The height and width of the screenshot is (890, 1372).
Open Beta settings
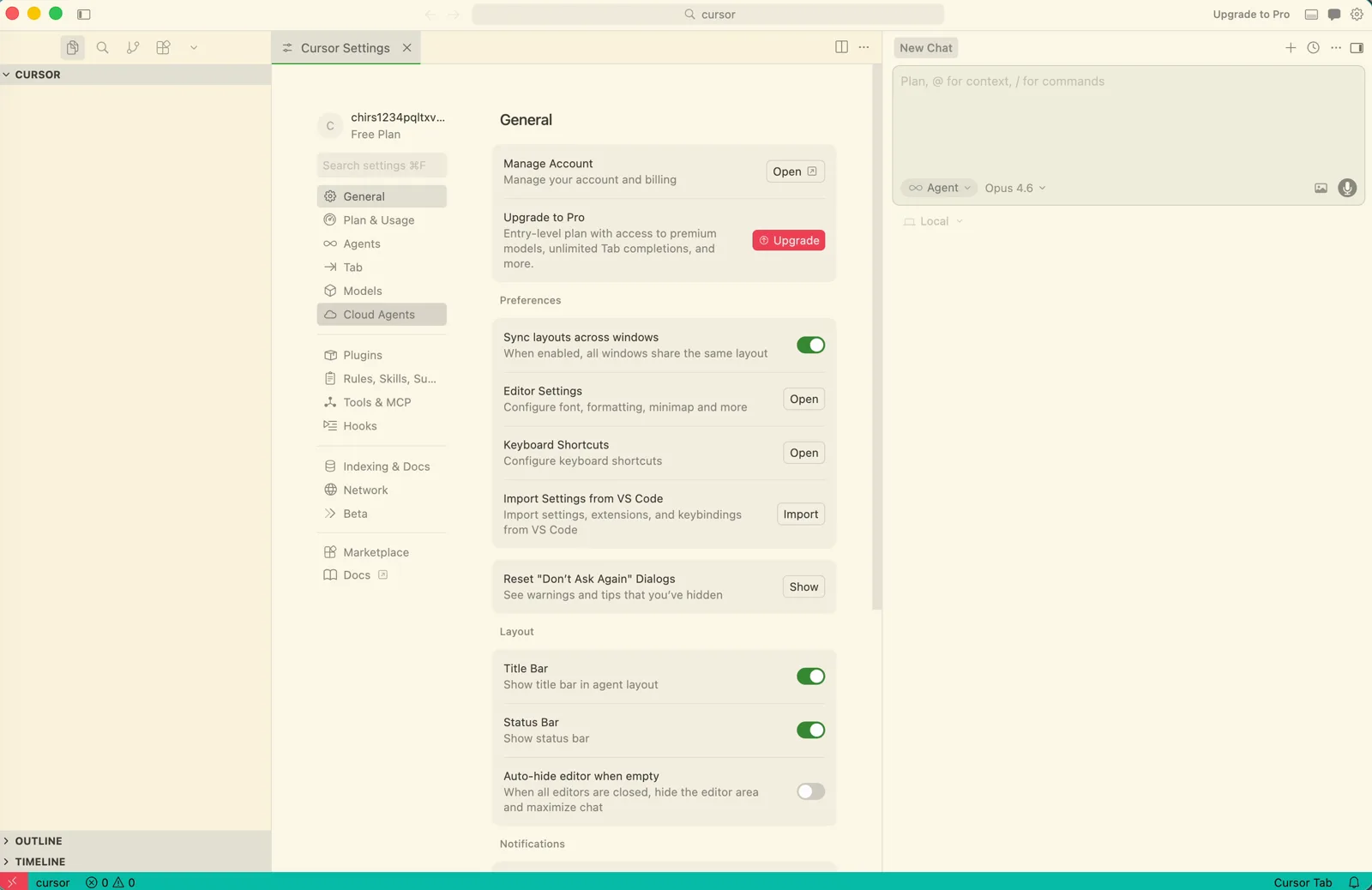[382, 514]
